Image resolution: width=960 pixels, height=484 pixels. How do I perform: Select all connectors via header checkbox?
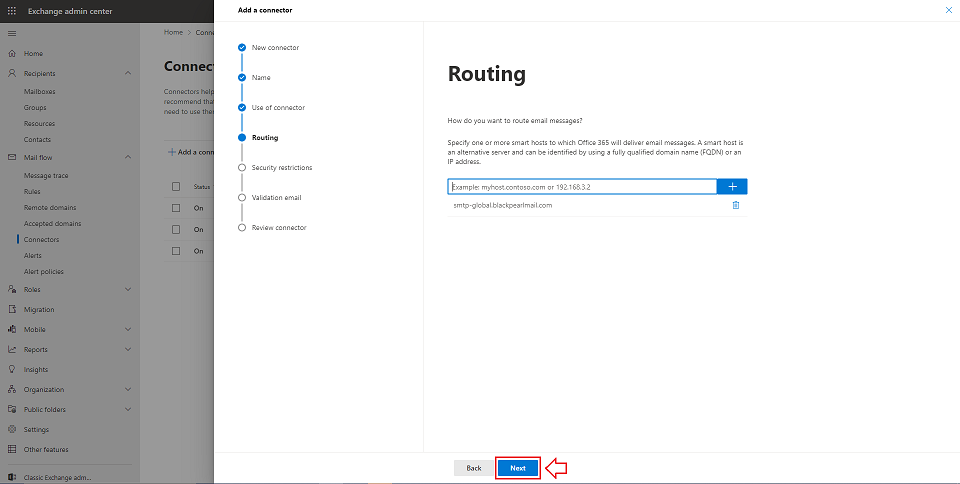coord(176,187)
